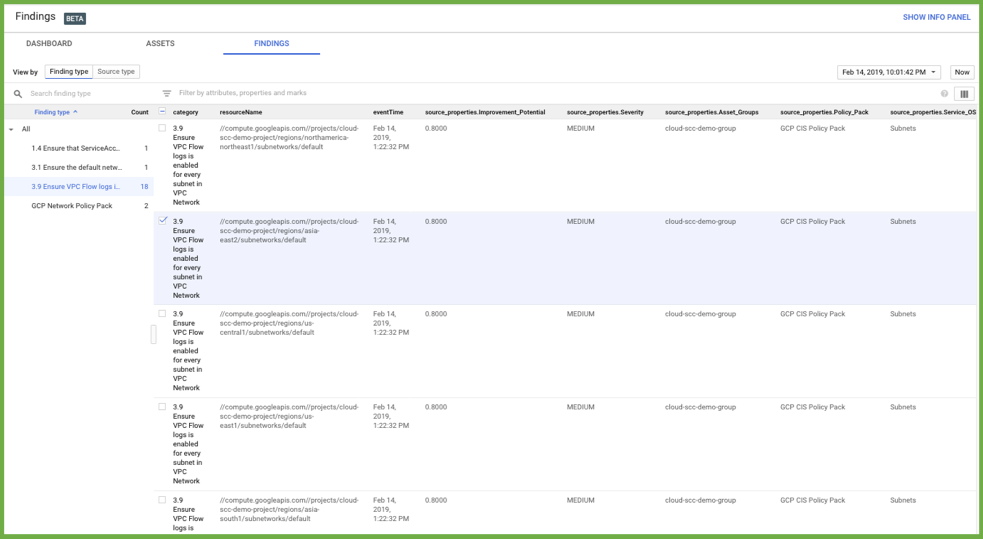View by Finding type toggle
The height and width of the screenshot is (539, 983).
point(69,71)
